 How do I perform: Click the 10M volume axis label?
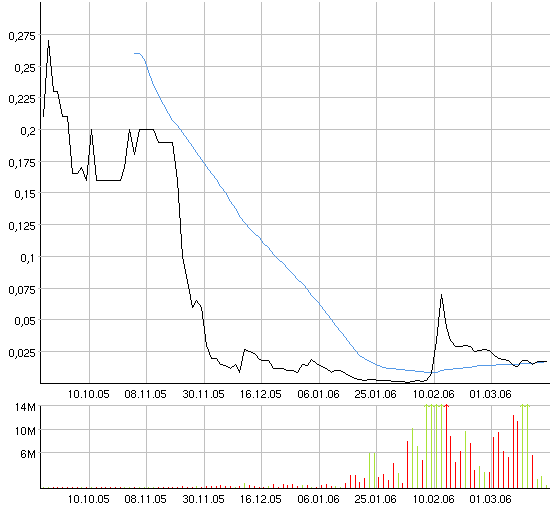[25, 431]
